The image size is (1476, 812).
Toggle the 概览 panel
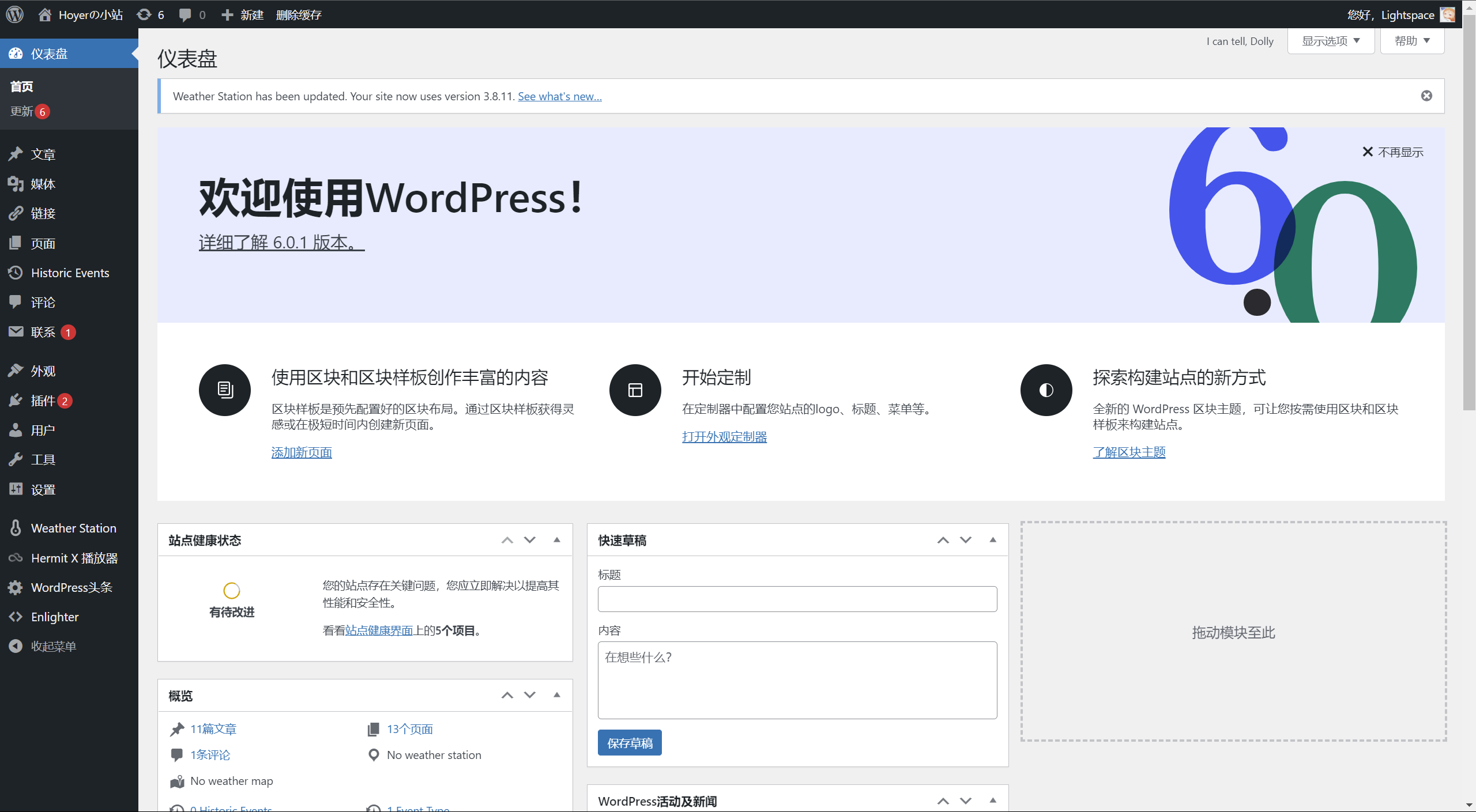coord(556,695)
